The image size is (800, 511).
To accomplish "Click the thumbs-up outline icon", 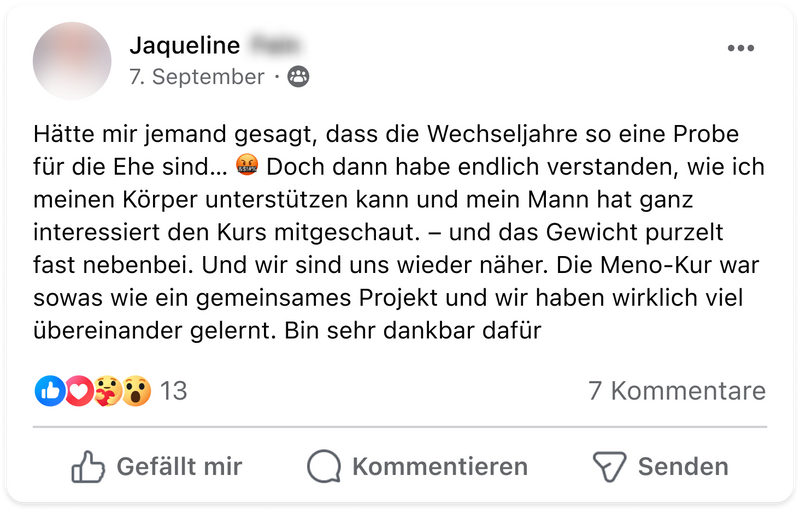I will tap(88, 466).
